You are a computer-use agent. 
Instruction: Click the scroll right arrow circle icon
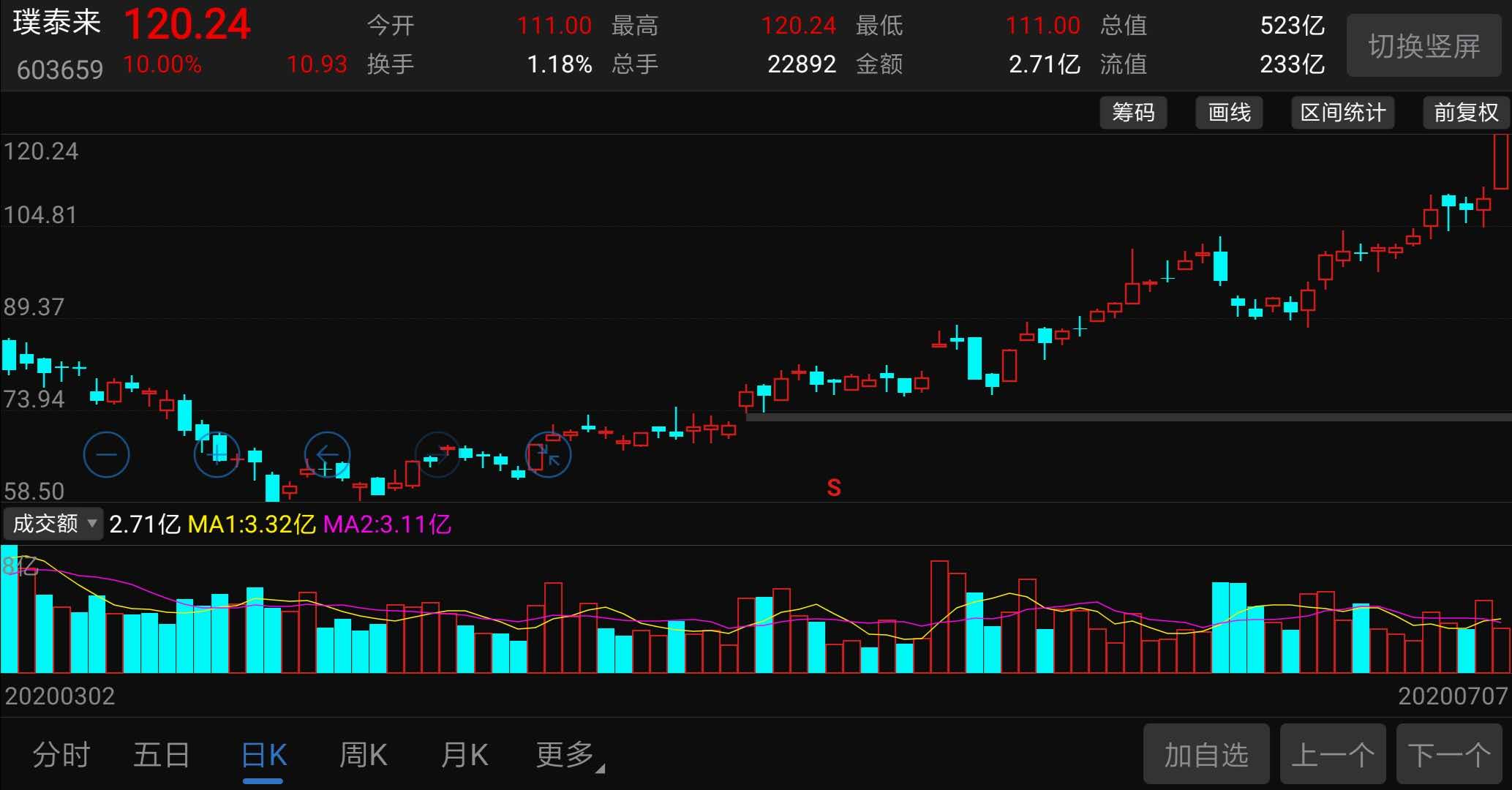[437, 455]
